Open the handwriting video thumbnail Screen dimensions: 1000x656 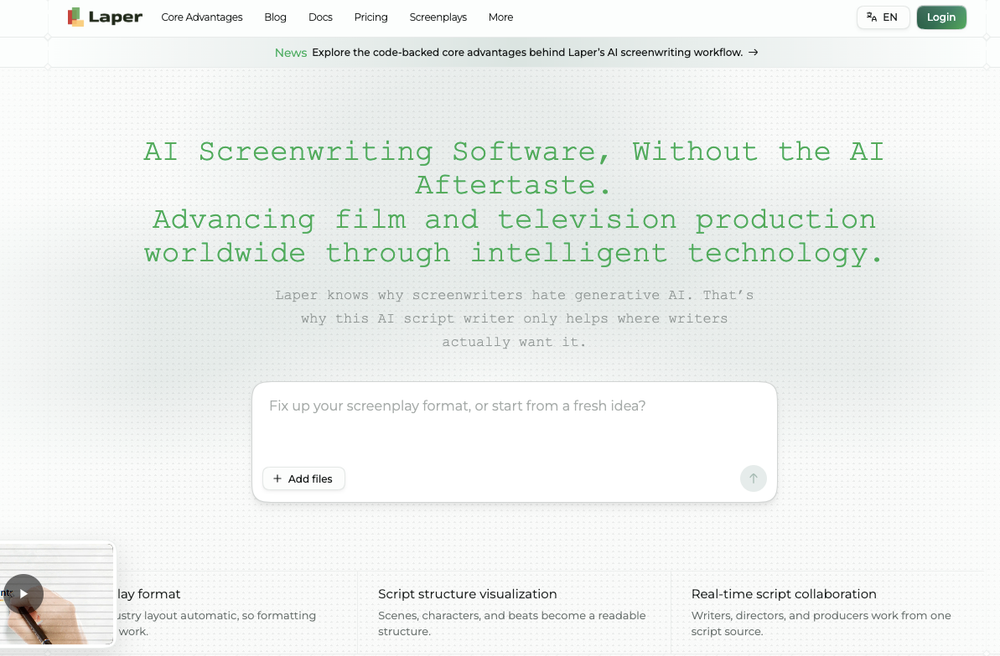[x=57, y=594]
